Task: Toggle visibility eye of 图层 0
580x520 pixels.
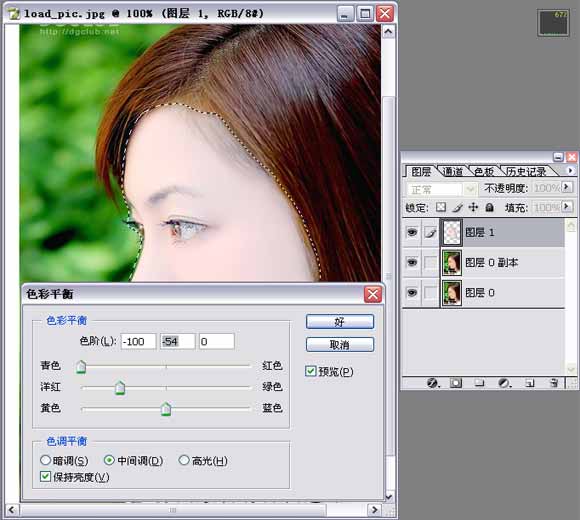Action: [x=412, y=293]
